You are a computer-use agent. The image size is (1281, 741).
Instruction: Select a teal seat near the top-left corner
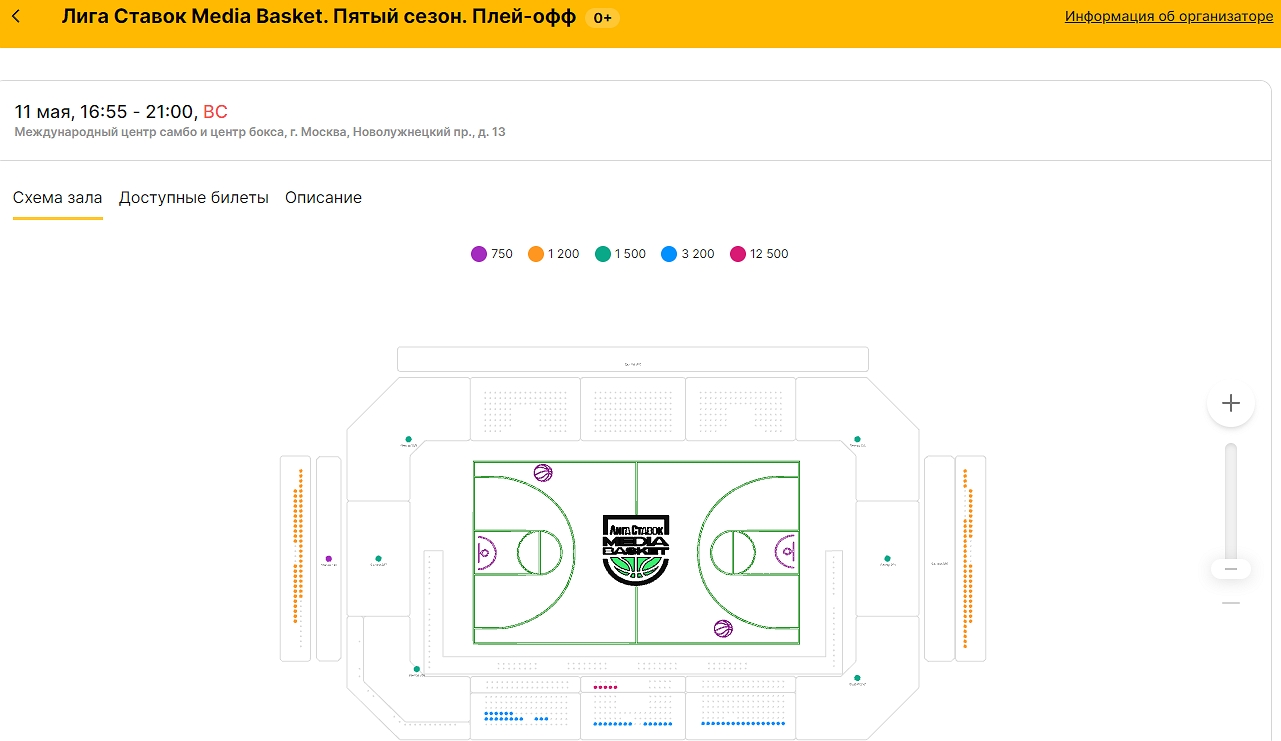tap(407, 438)
